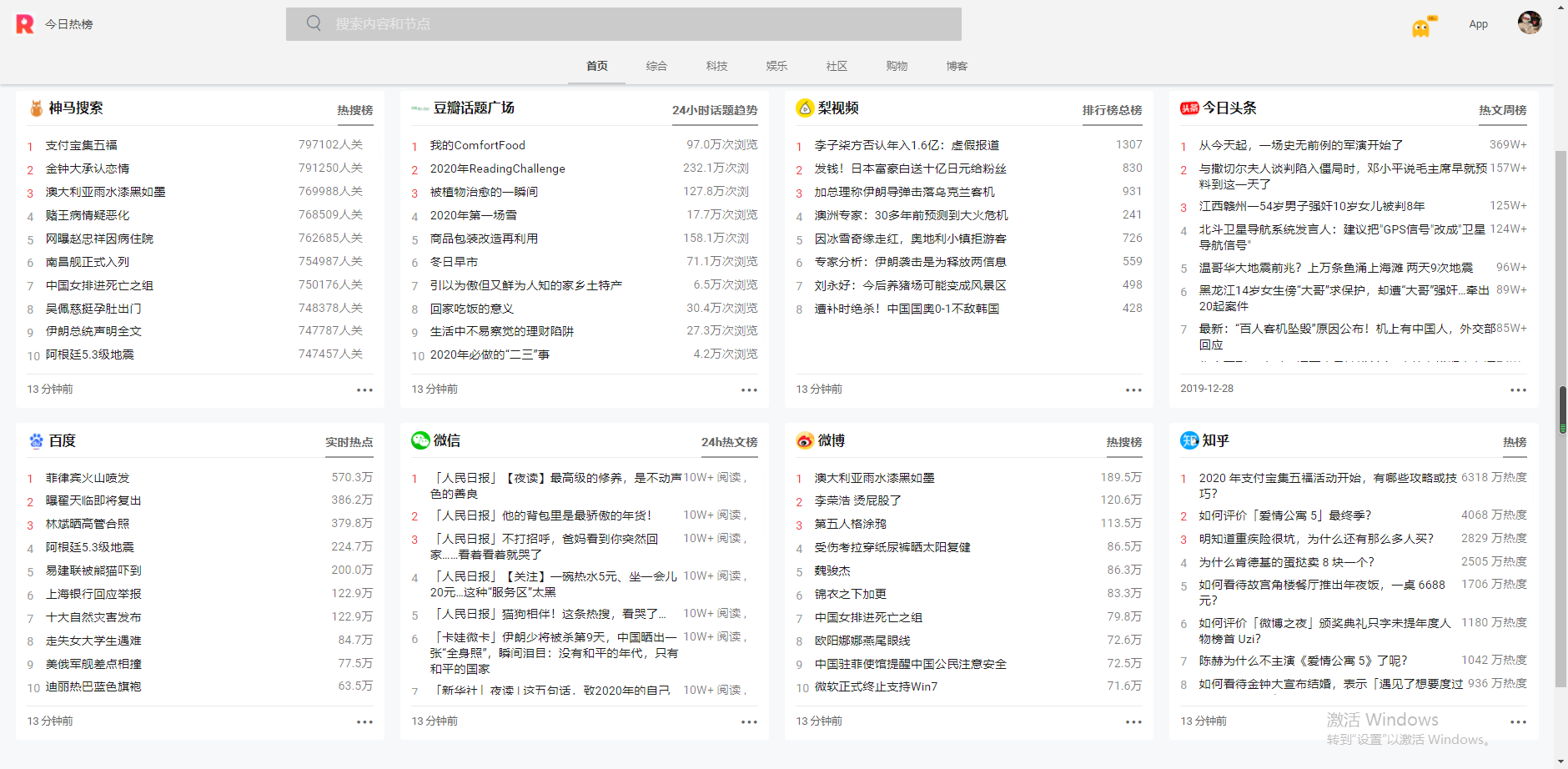Open 我的ComfortFood douban topic
1568x769 pixels.
478,145
